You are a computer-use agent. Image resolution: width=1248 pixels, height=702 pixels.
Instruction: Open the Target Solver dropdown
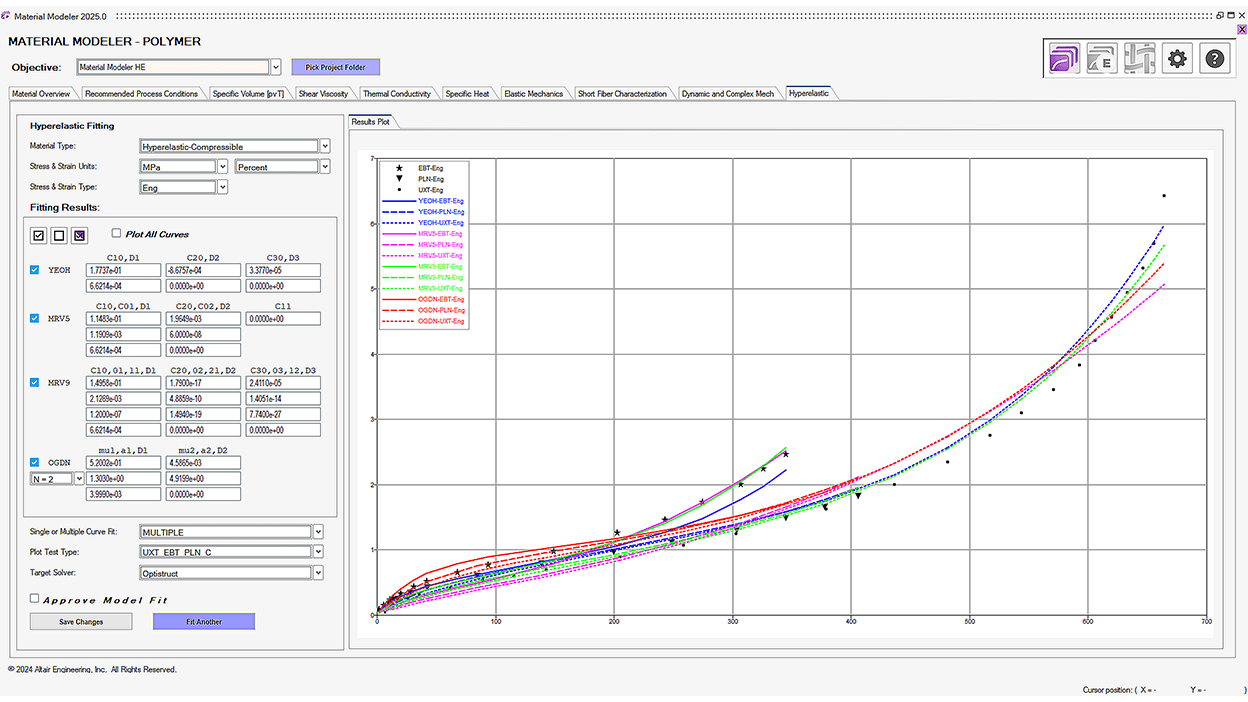(x=318, y=573)
